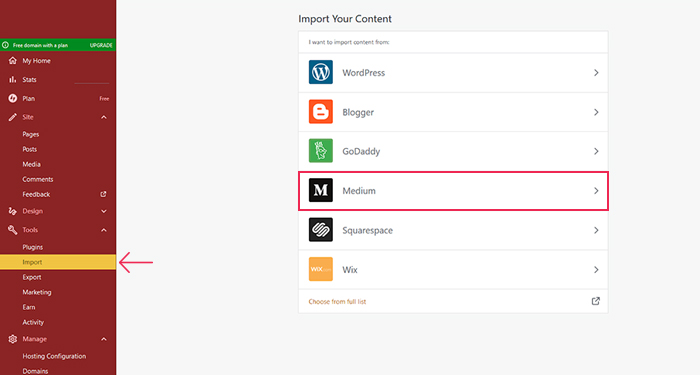
Task: Select the Blogger import option label
Action: (358, 112)
